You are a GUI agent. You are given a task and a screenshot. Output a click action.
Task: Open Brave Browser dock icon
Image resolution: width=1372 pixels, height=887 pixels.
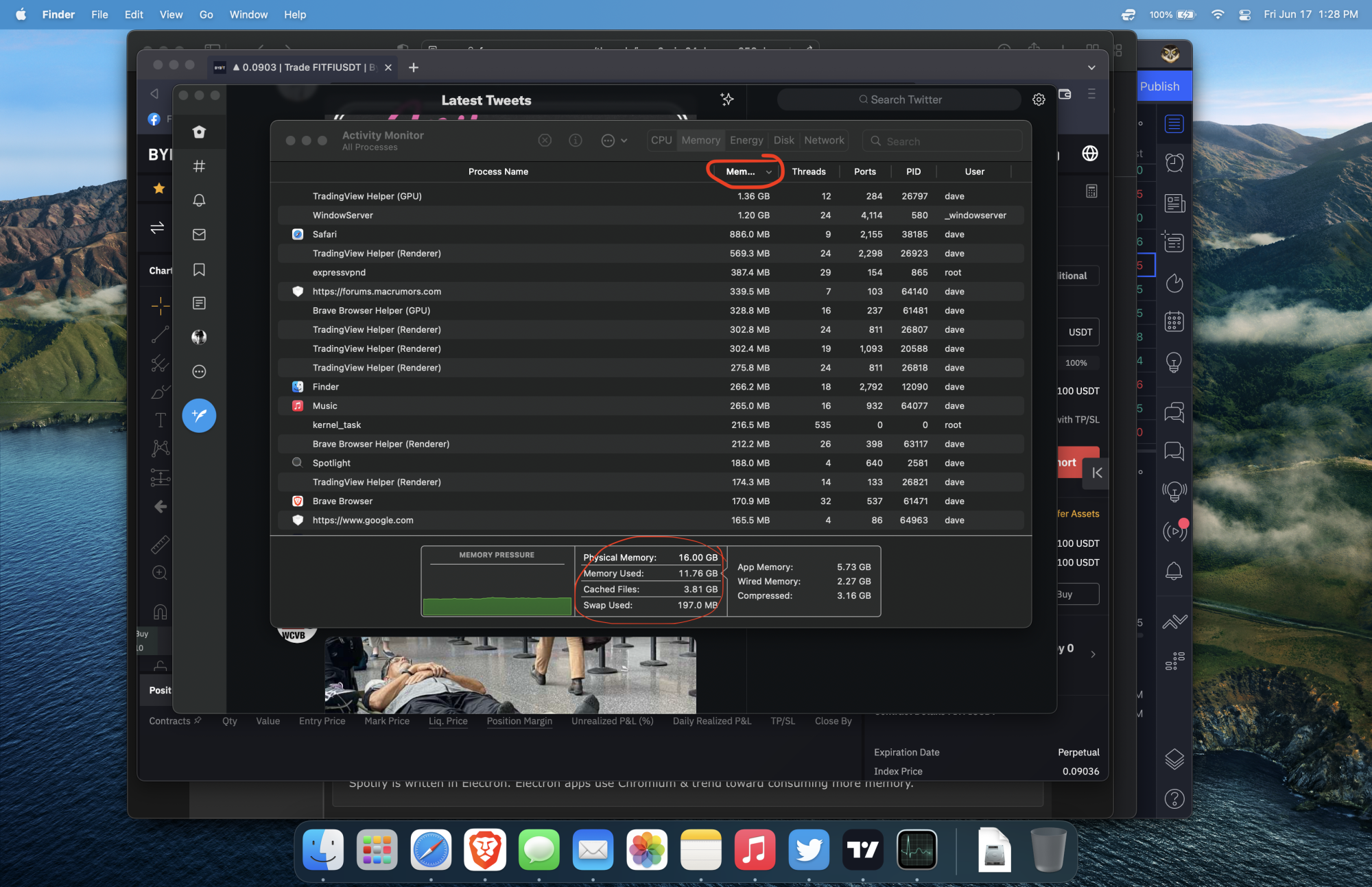(485, 850)
